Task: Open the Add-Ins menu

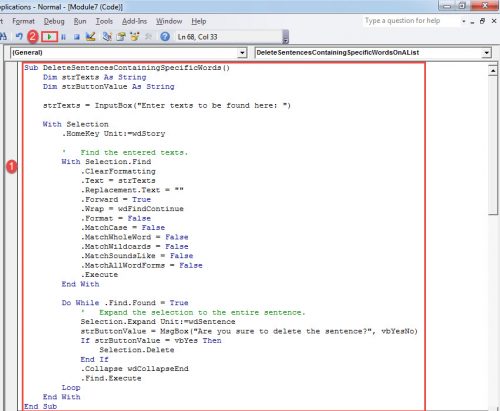Action: [134, 21]
